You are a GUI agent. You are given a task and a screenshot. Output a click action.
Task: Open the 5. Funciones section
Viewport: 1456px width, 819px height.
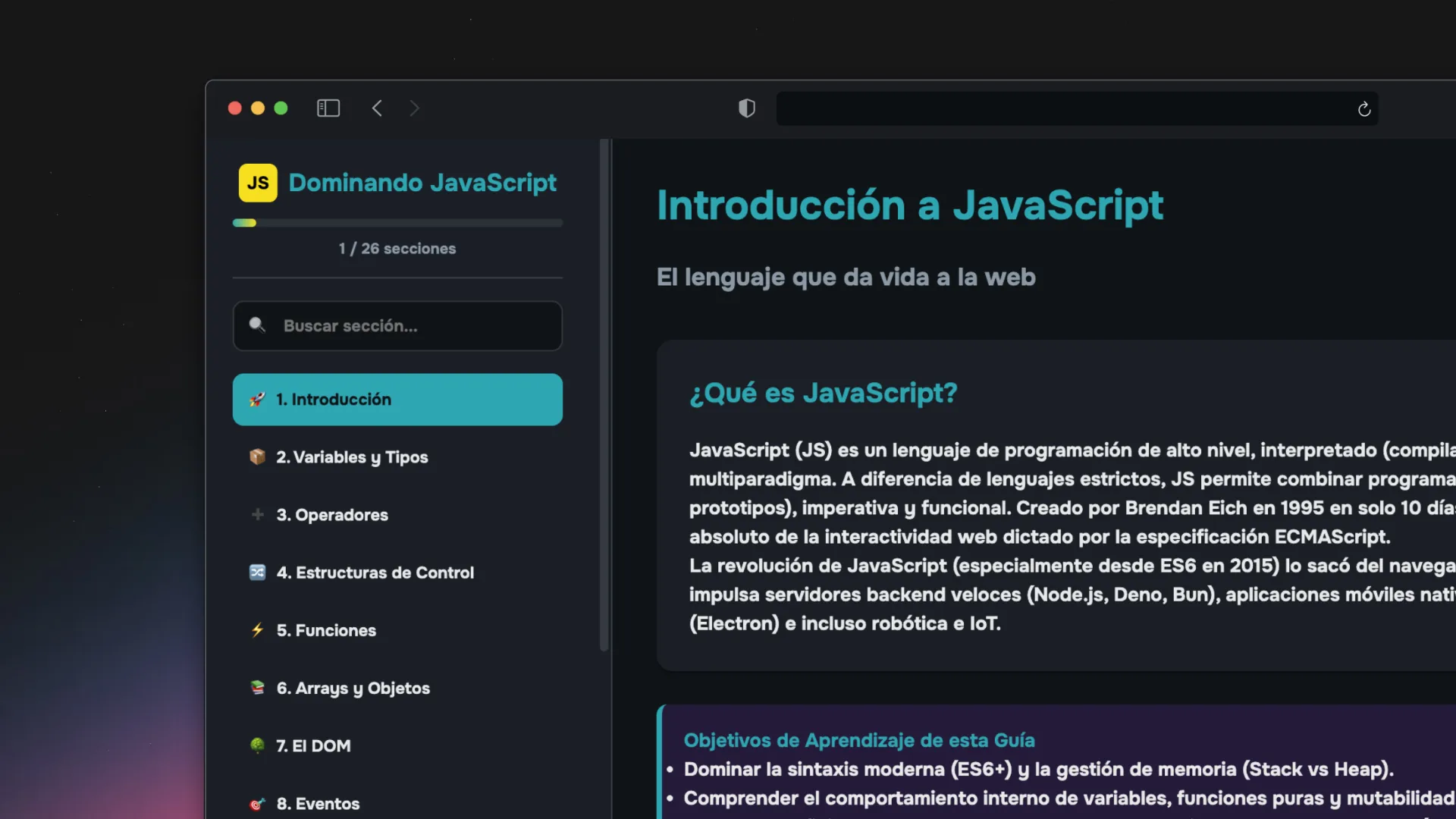pyautogui.click(x=397, y=630)
